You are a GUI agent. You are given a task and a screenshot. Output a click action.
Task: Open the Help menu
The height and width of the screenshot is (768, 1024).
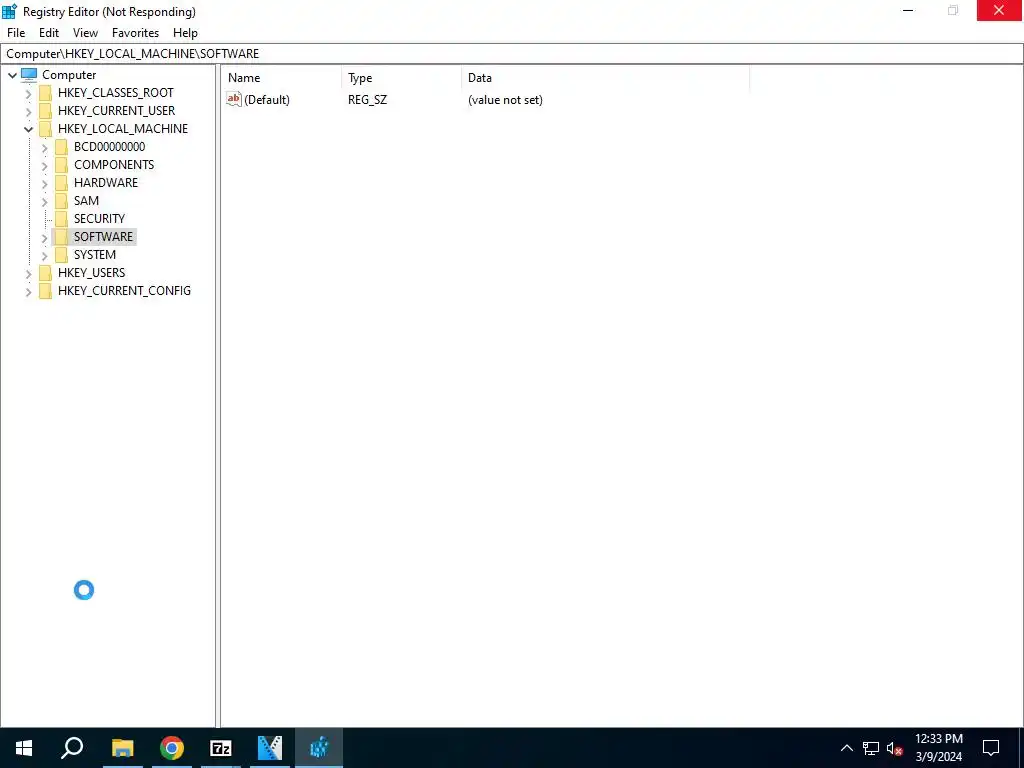point(185,33)
